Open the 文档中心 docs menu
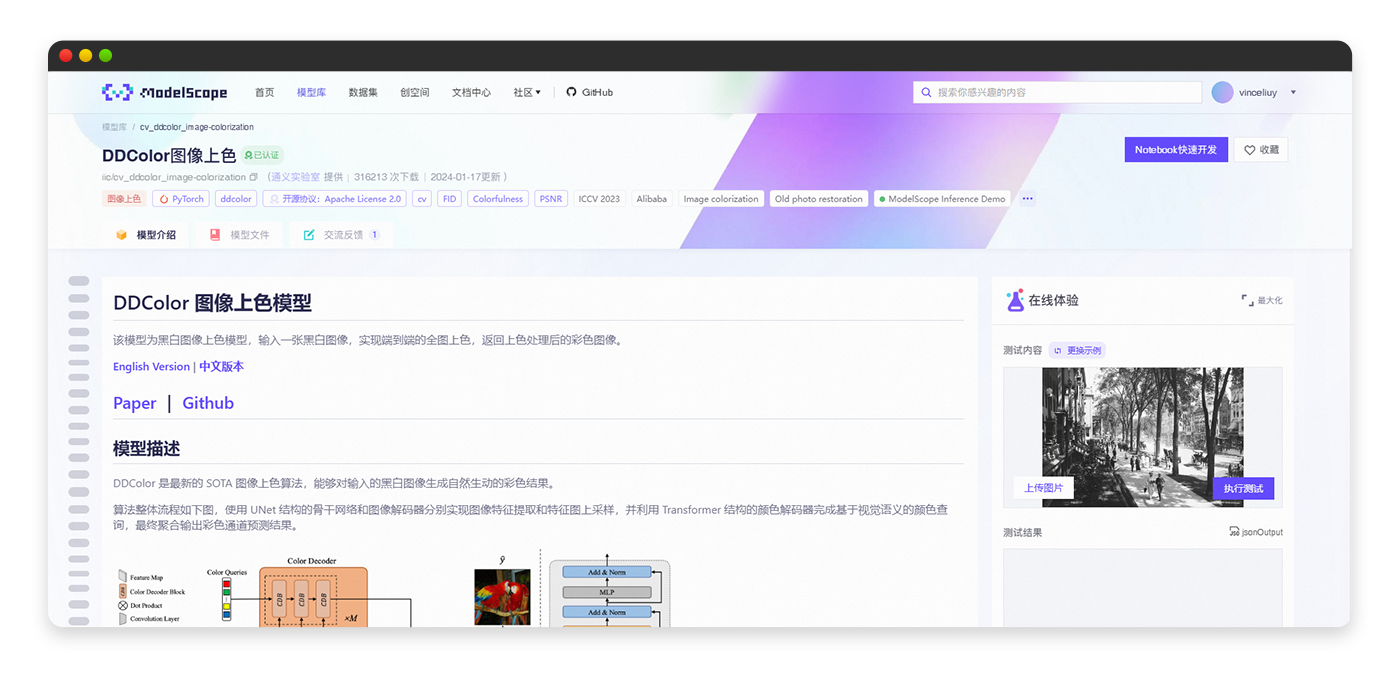The height and width of the screenshot is (700, 1400). point(471,92)
